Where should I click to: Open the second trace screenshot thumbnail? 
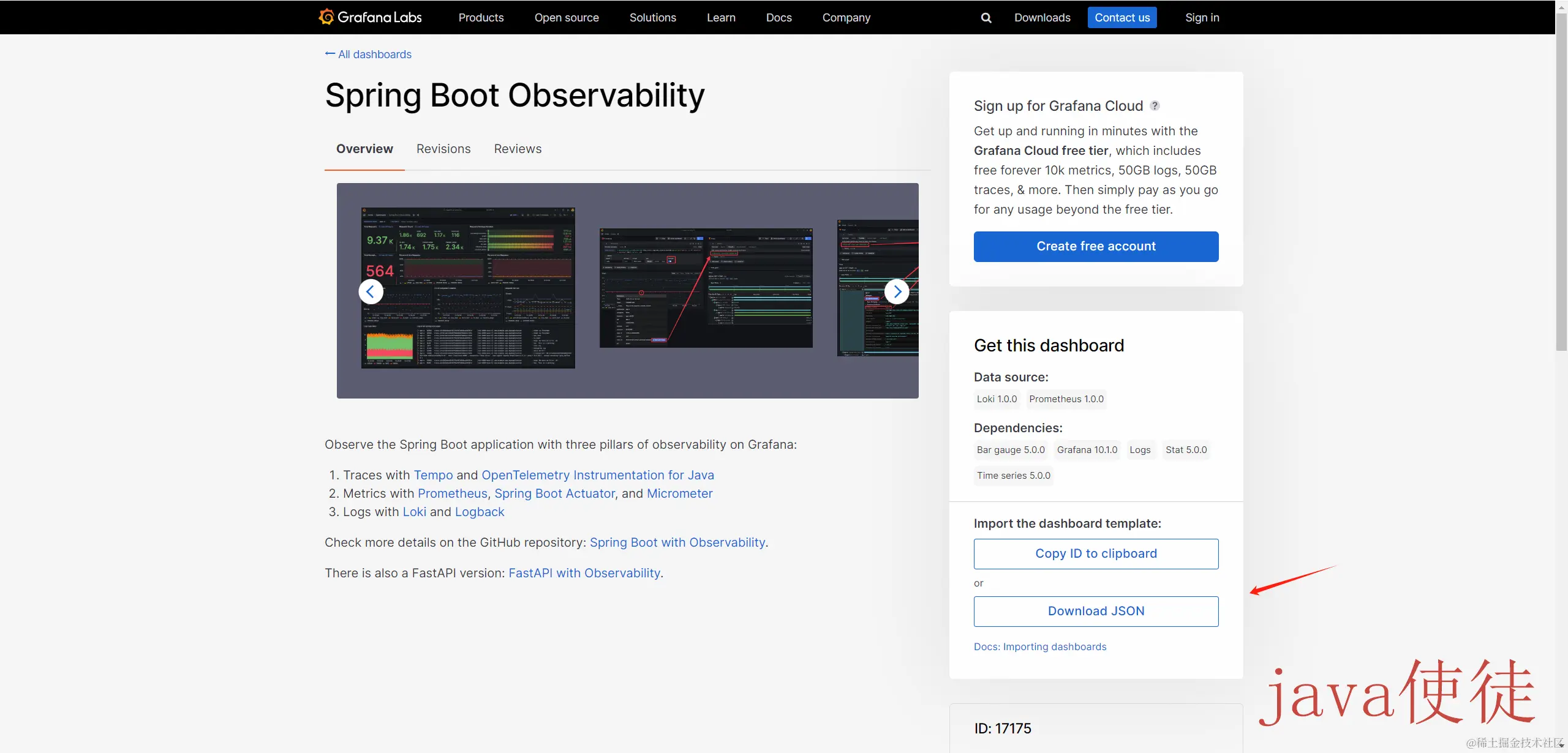pyautogui.click(x=706, y=288)
